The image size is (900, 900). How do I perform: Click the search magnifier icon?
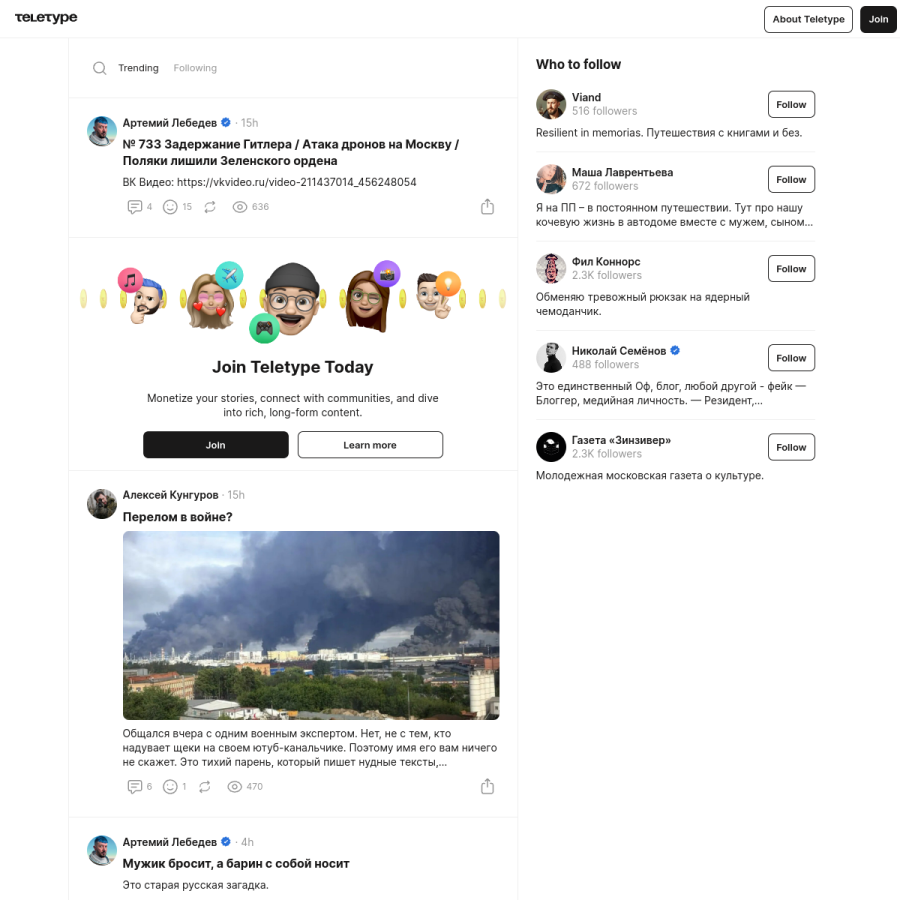tap(99, 68)
